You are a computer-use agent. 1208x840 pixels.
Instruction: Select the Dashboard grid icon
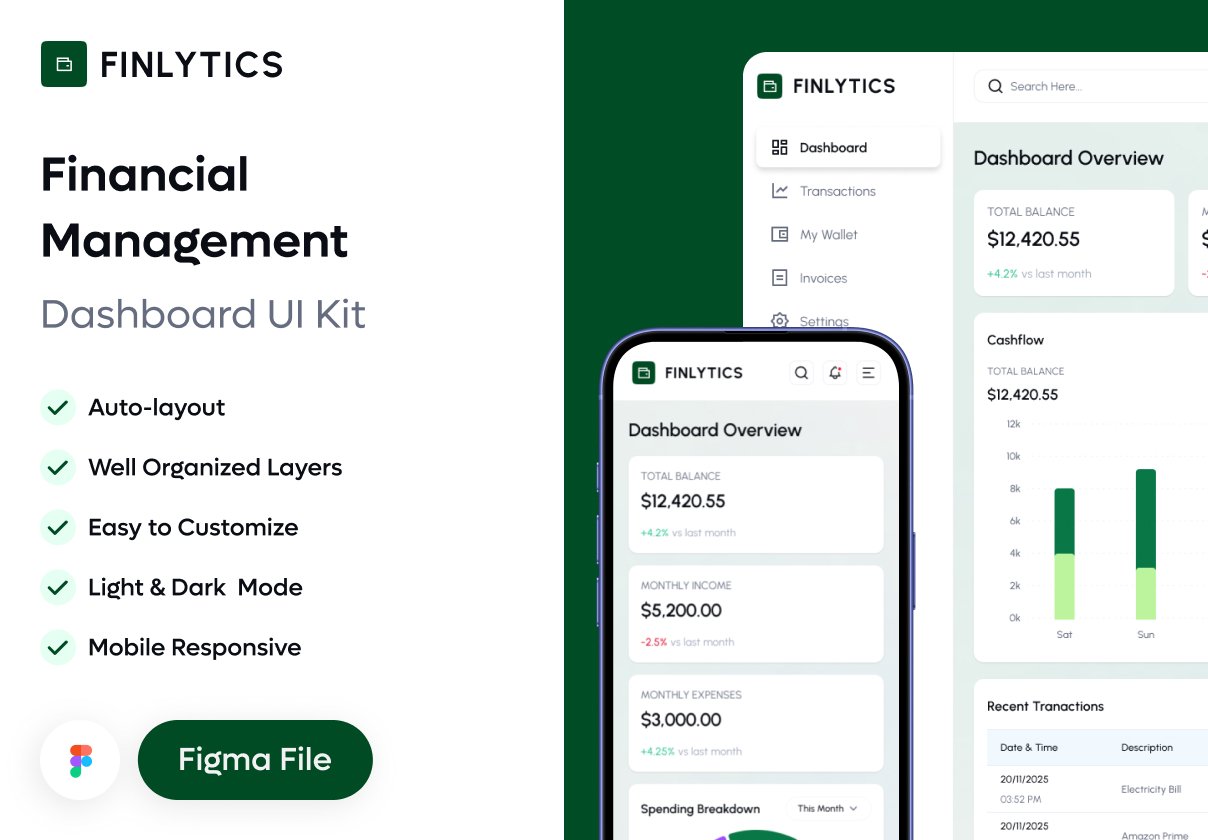pos(780,147)
